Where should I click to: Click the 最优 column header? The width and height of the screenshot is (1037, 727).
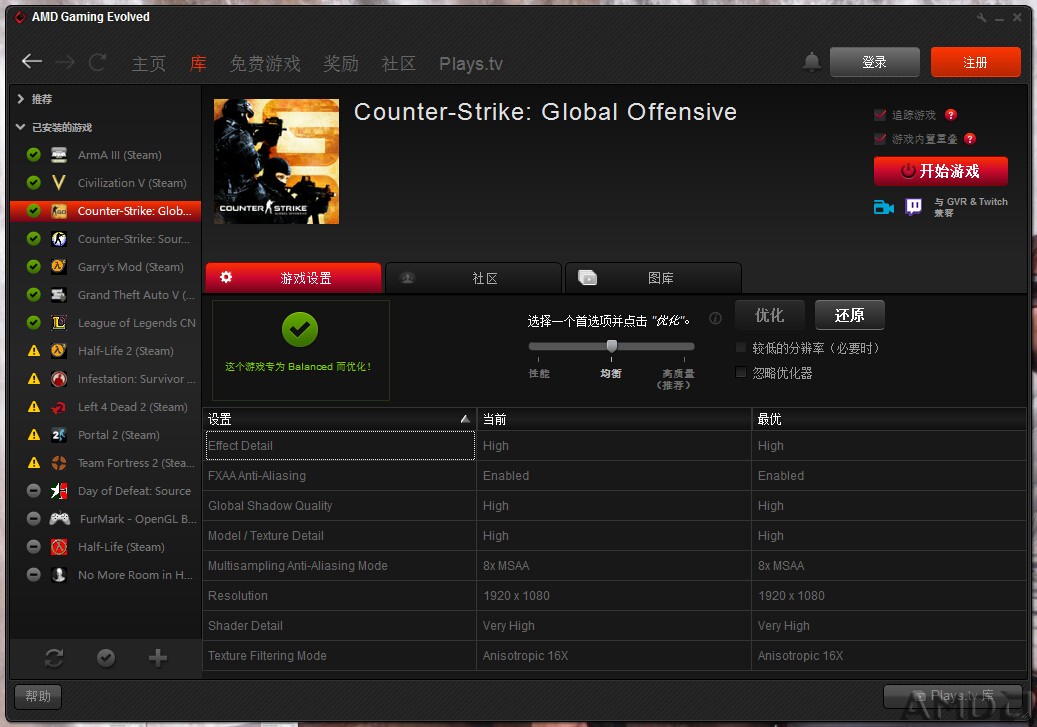[889, 419]
